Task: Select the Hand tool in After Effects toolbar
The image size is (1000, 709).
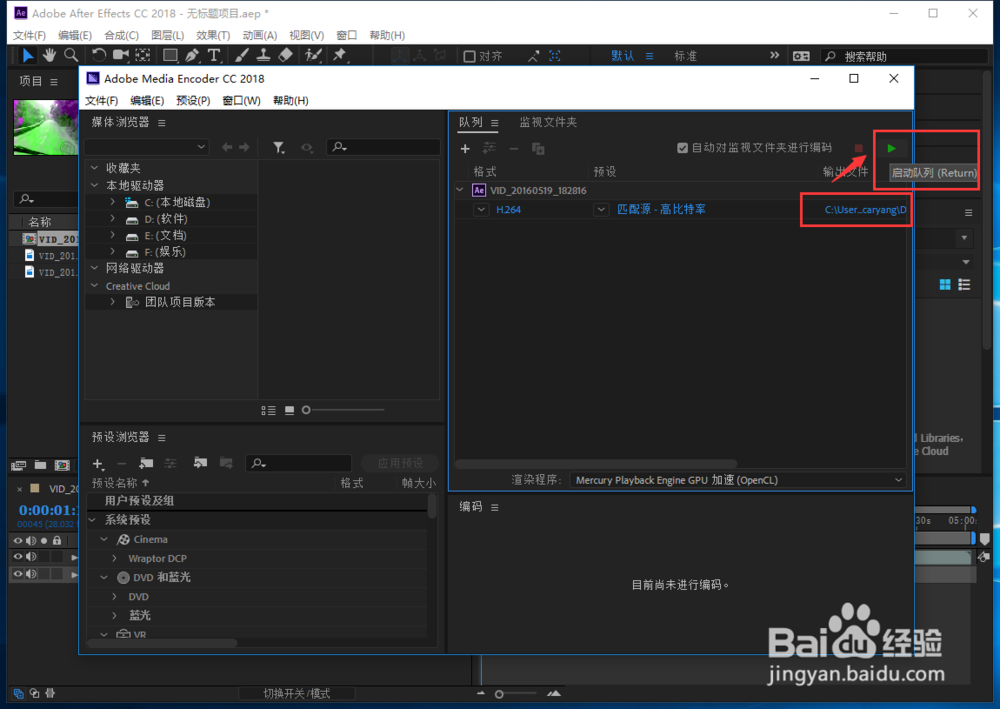Action: pos(49,55)
